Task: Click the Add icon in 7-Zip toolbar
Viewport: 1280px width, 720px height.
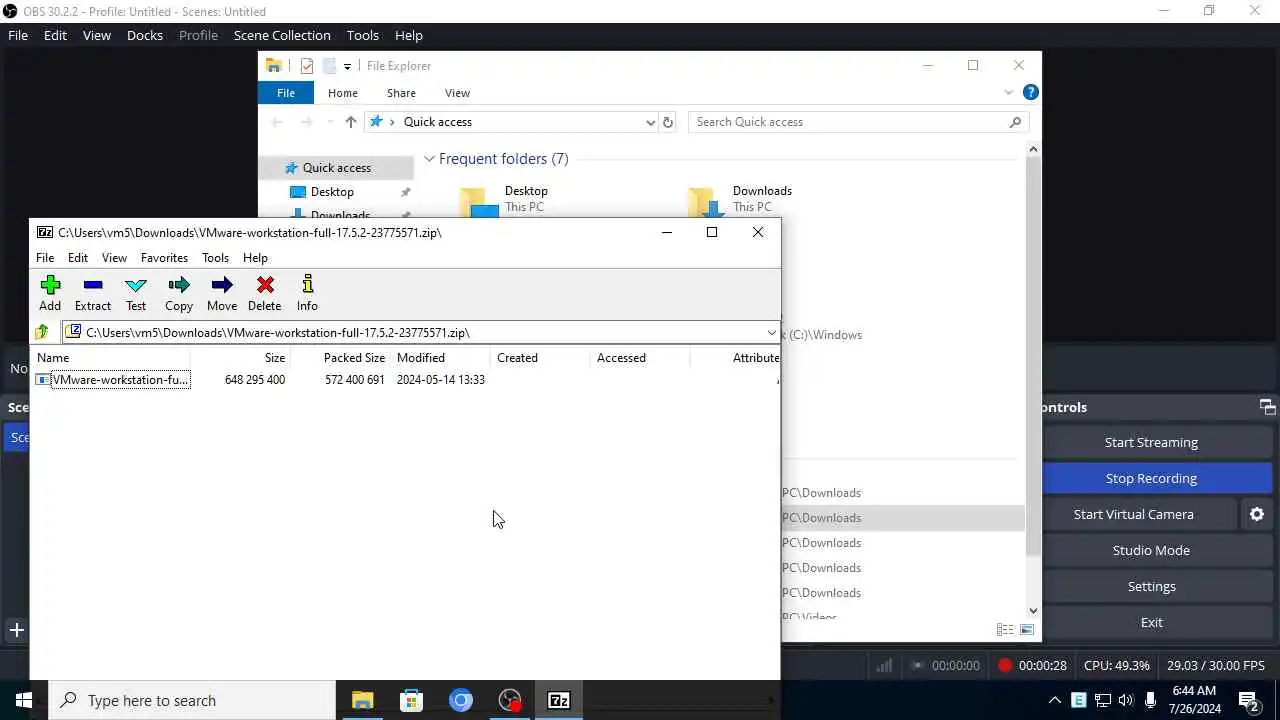Action: (50, 285)
